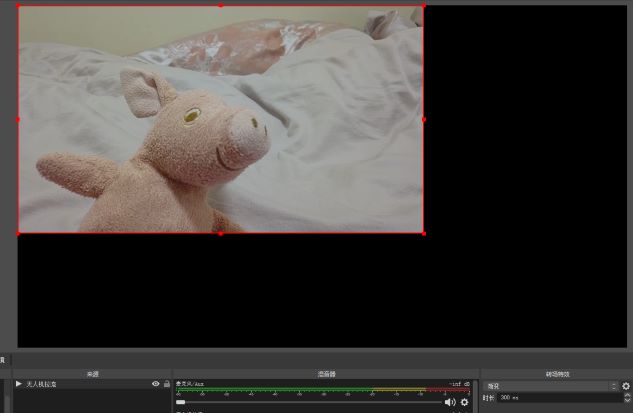Click the top-center red resize handle
Viewport: 633px width, 413px height.
pos(220,6)
